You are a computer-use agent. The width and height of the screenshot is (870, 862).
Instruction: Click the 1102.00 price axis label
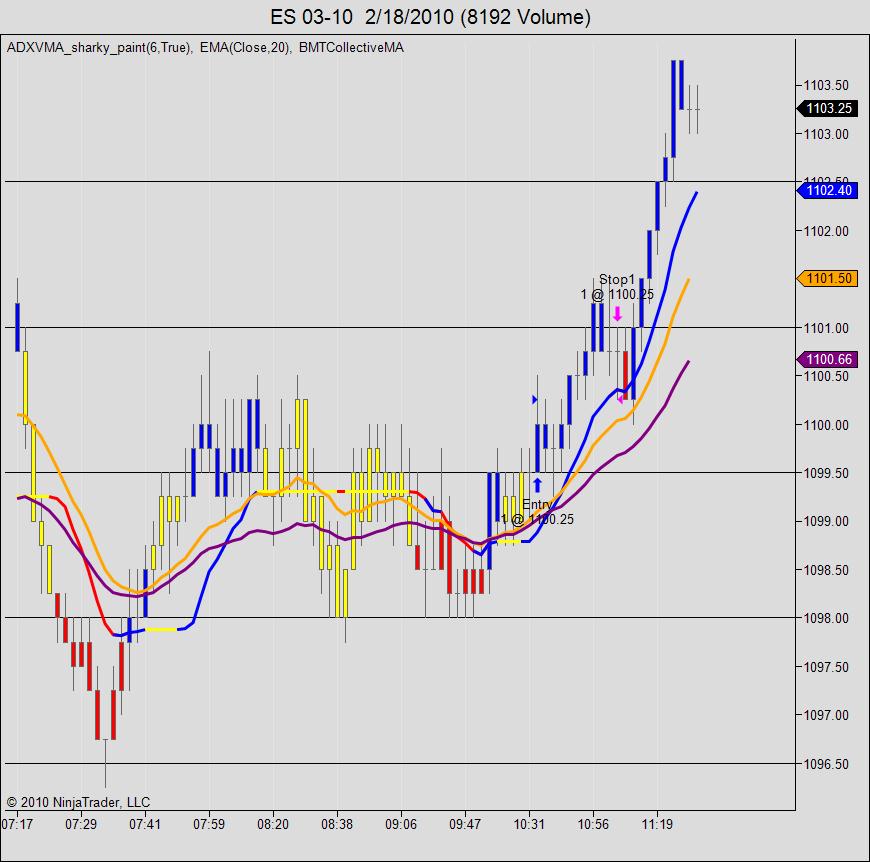(x=826, y=231)
